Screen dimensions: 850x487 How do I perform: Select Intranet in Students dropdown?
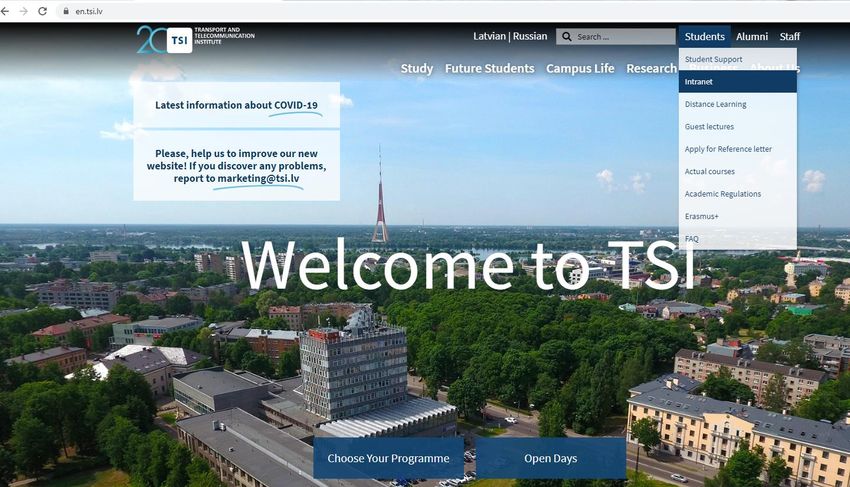pos(737,81)
